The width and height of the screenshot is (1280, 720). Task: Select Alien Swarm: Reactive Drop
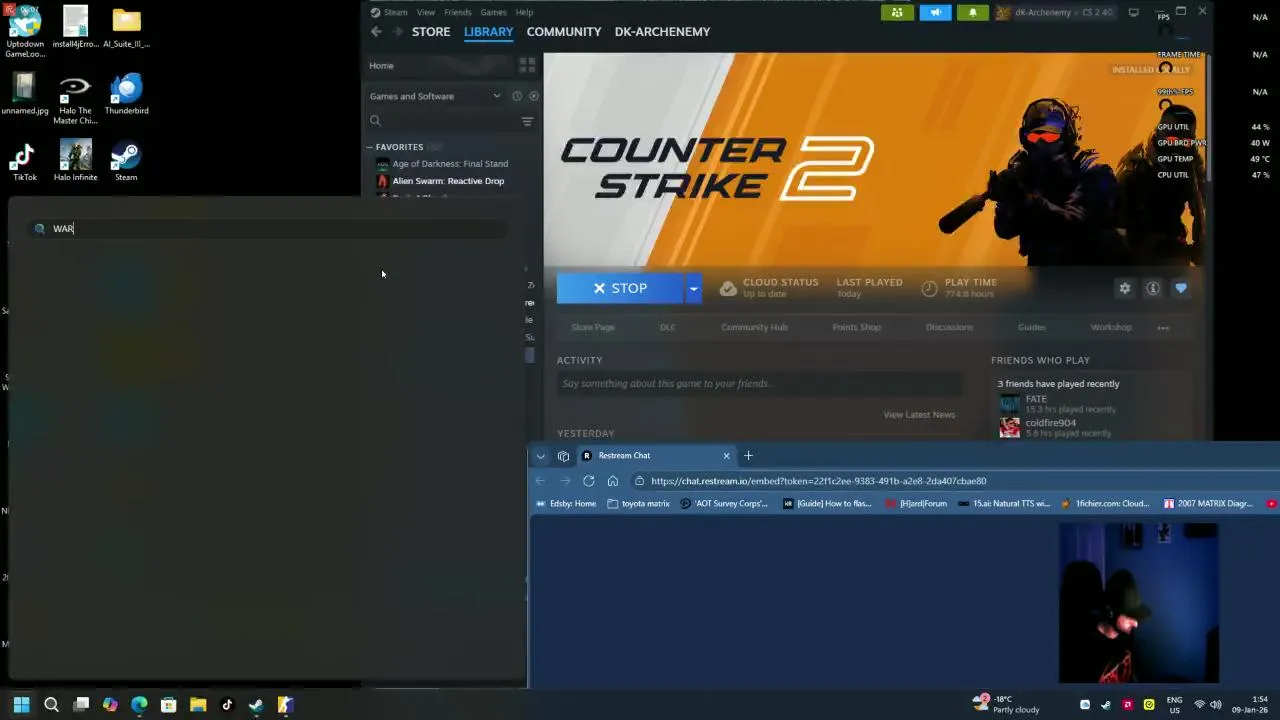448,181
